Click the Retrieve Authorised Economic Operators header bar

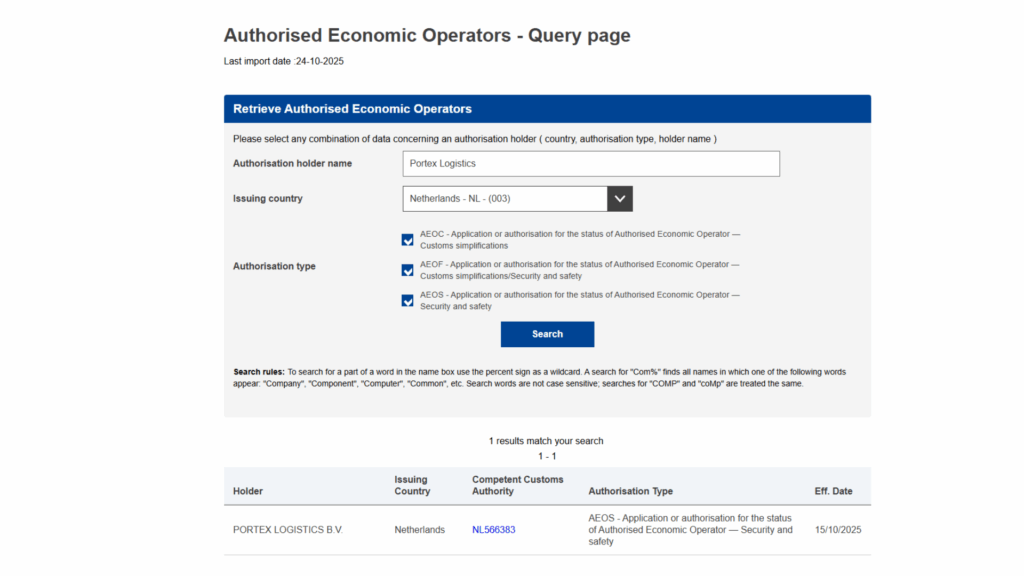coord(547,109)
